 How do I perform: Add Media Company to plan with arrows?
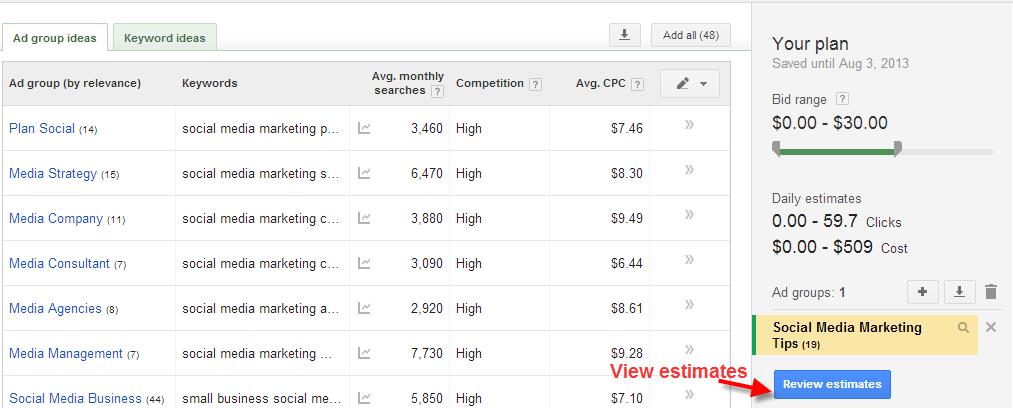pyautogui.click(x=689, y=214)
